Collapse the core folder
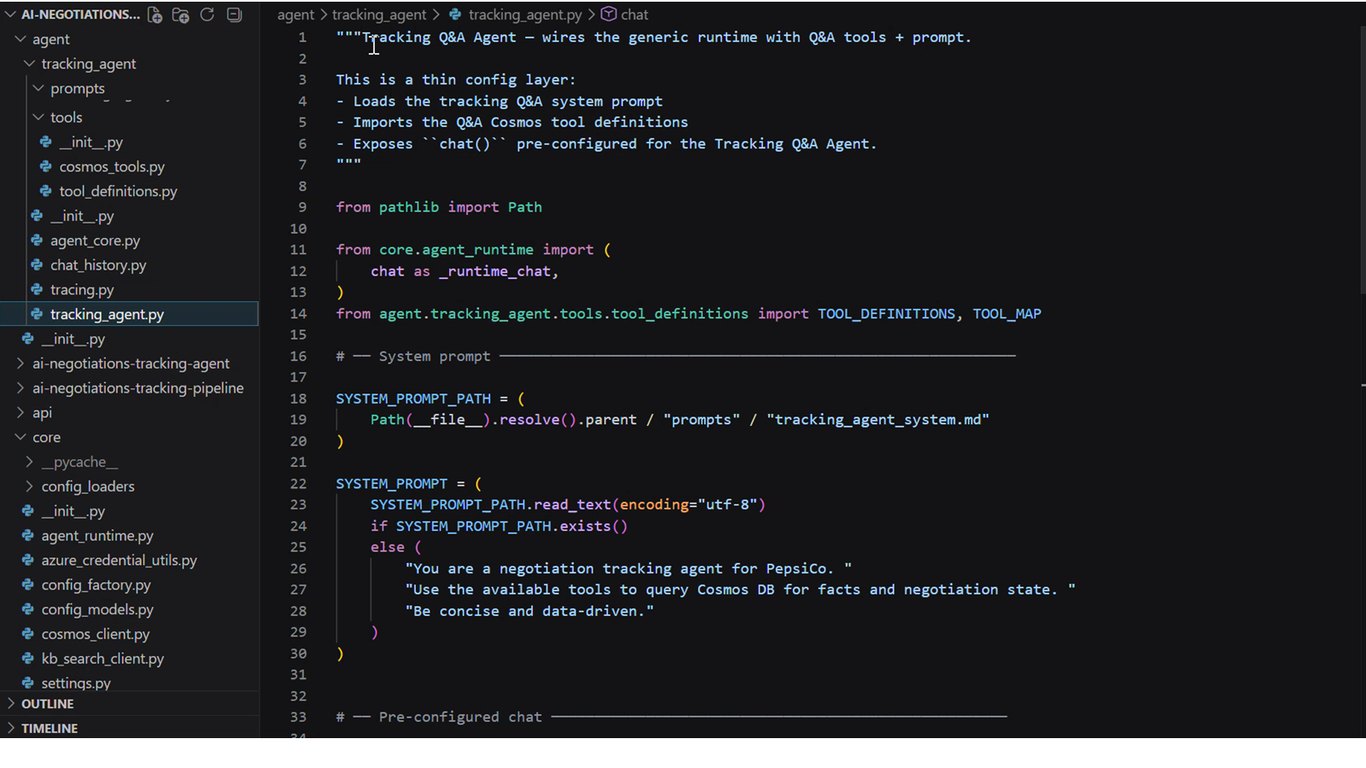1366x768 pixels. pos(20,437)
